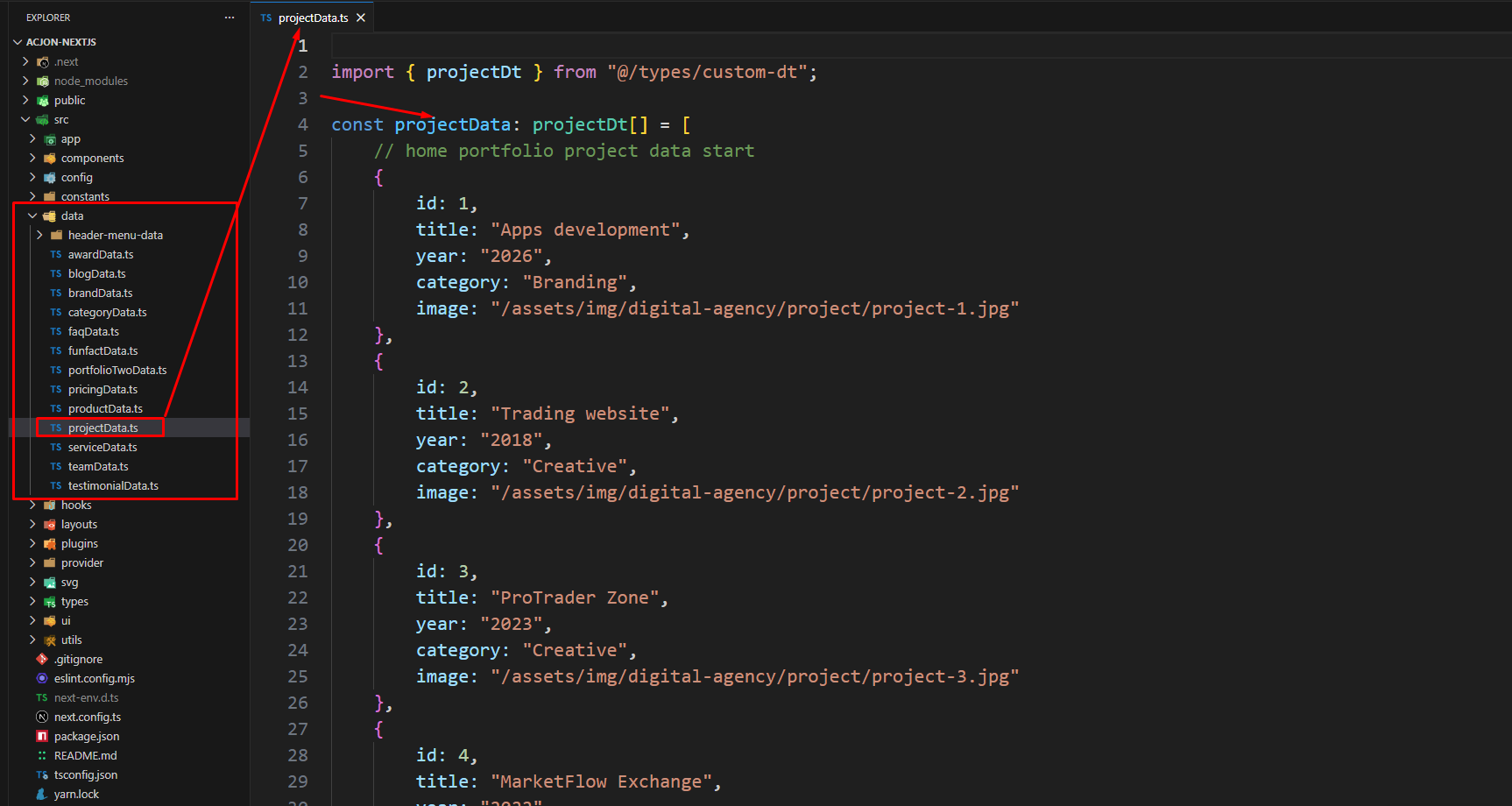Collapse the ACJON-NEXTJS root folder
Viewport: 1512px width, 806px height.
pos(18,42)
